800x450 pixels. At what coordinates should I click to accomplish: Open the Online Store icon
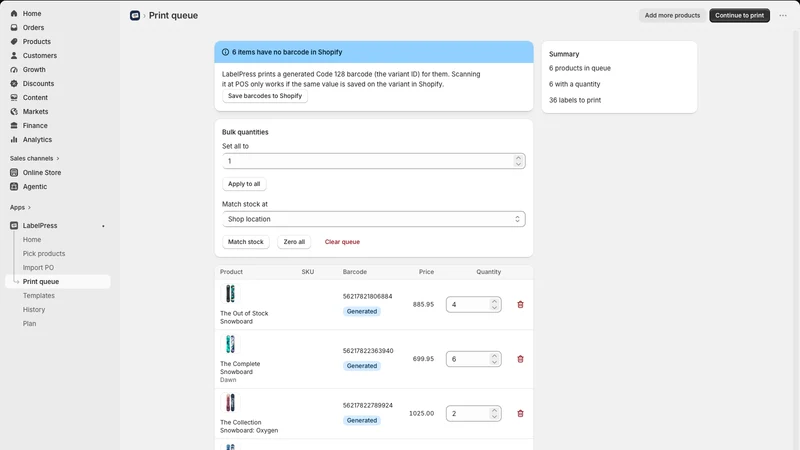[x=14, y=172]
